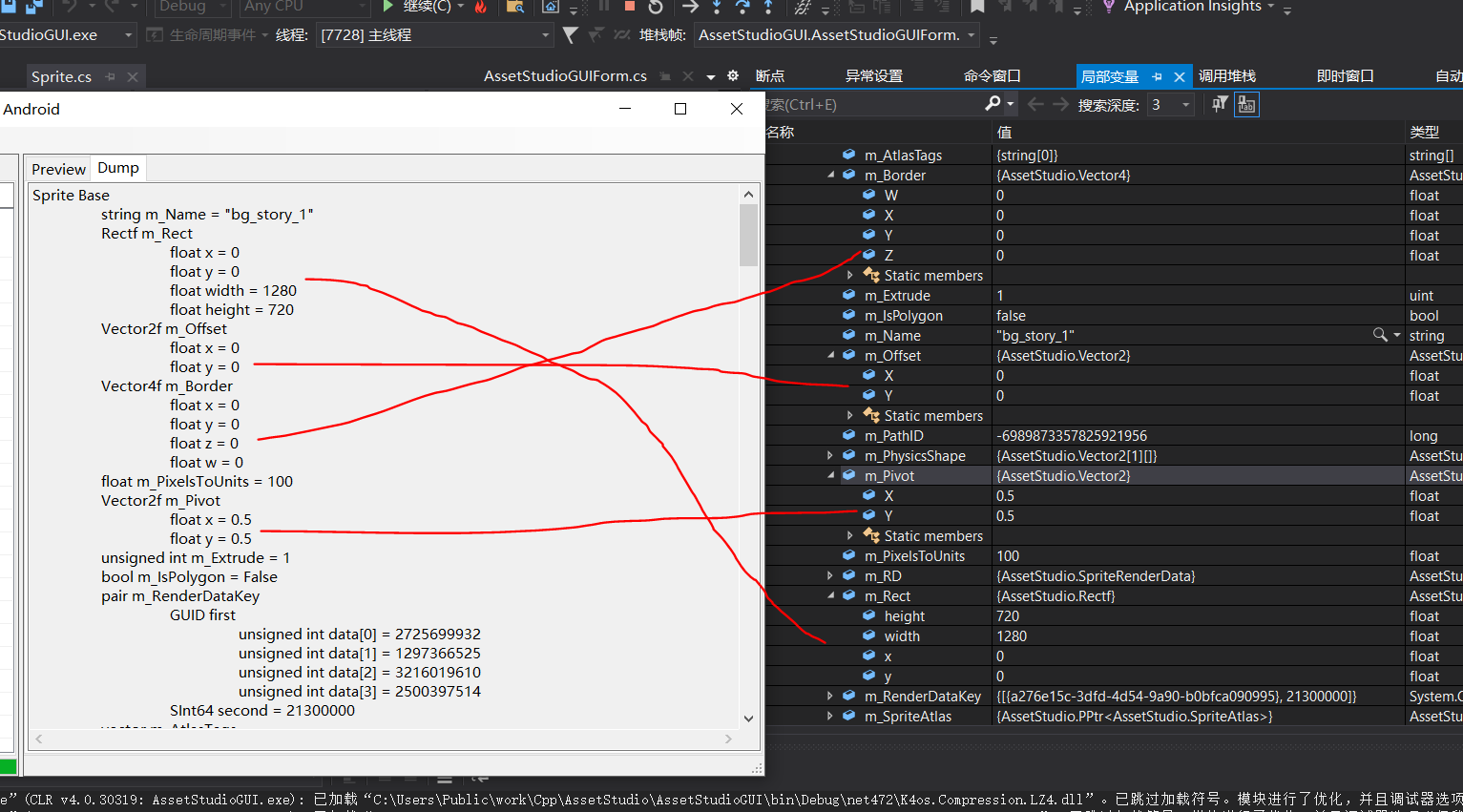This screenshot has width=1463, height=812.
Task: Expand the m_RenderDataKey variable
Action: 830,697
